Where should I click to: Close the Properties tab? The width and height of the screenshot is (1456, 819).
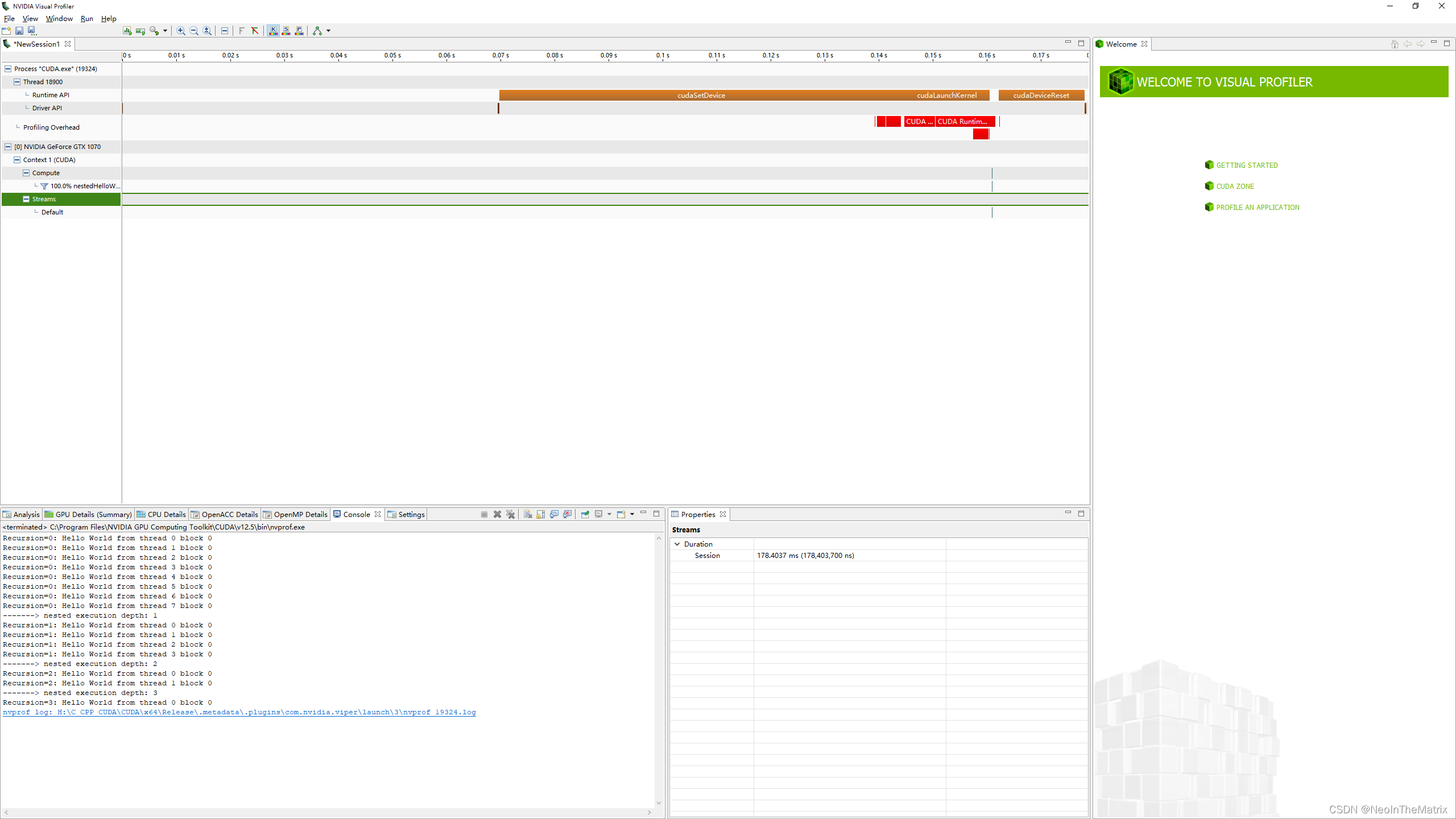click(x=723, y=514)
